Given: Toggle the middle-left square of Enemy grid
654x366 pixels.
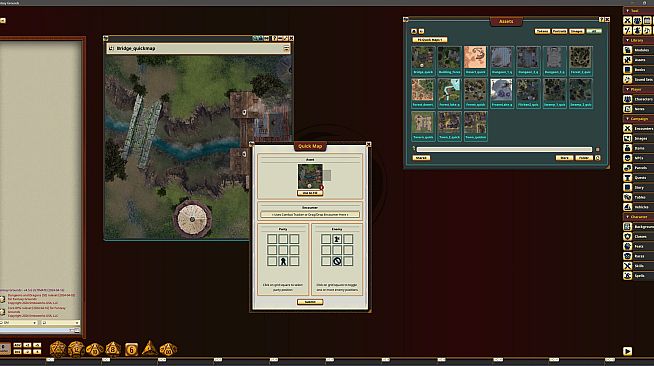Looking at the screenshot, I should point(326,250).
